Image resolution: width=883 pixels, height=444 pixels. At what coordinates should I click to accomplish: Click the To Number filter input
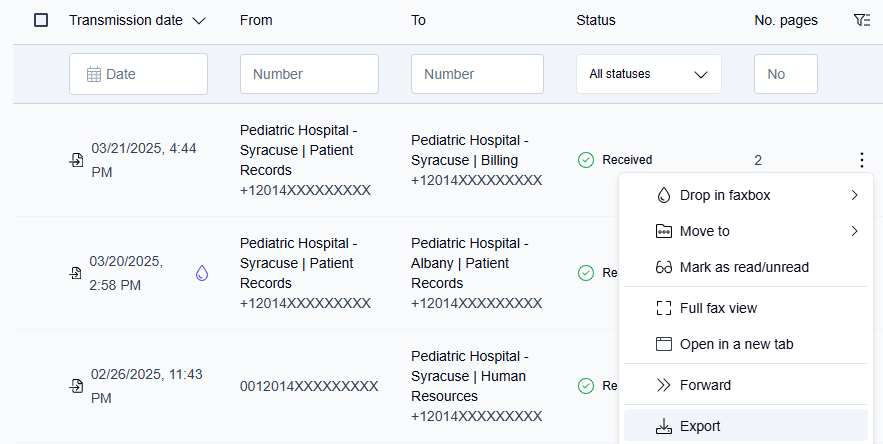pyautogui.click(x=477, y=74)
